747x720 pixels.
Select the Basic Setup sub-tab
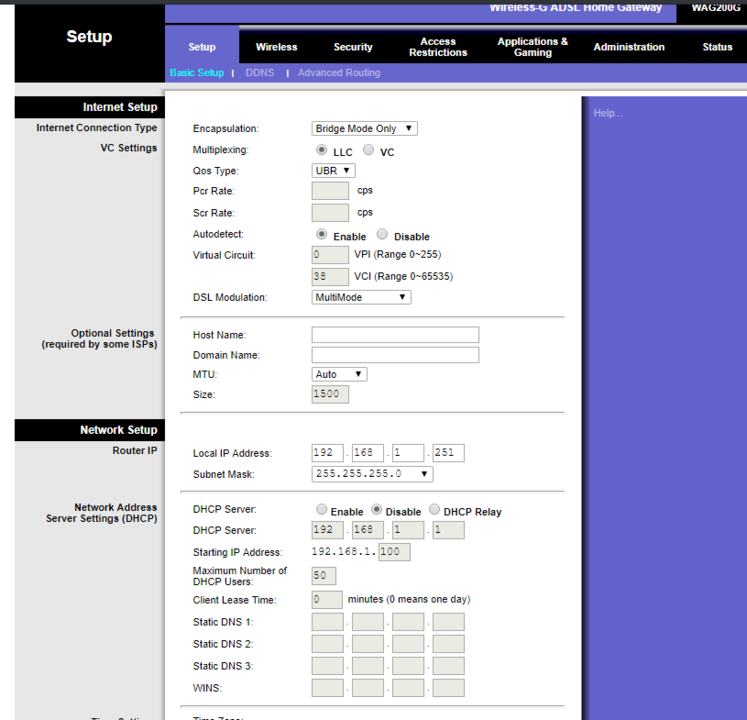click(197, 72)
